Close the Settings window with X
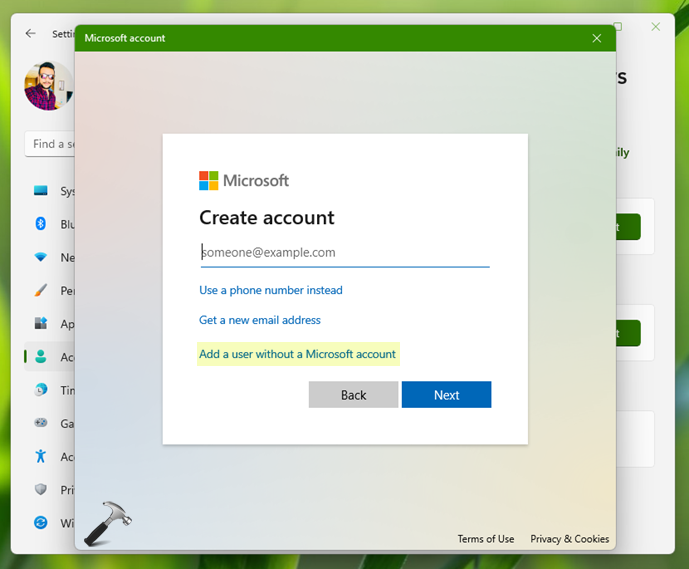Screen dimensions: 689x569 656,27
